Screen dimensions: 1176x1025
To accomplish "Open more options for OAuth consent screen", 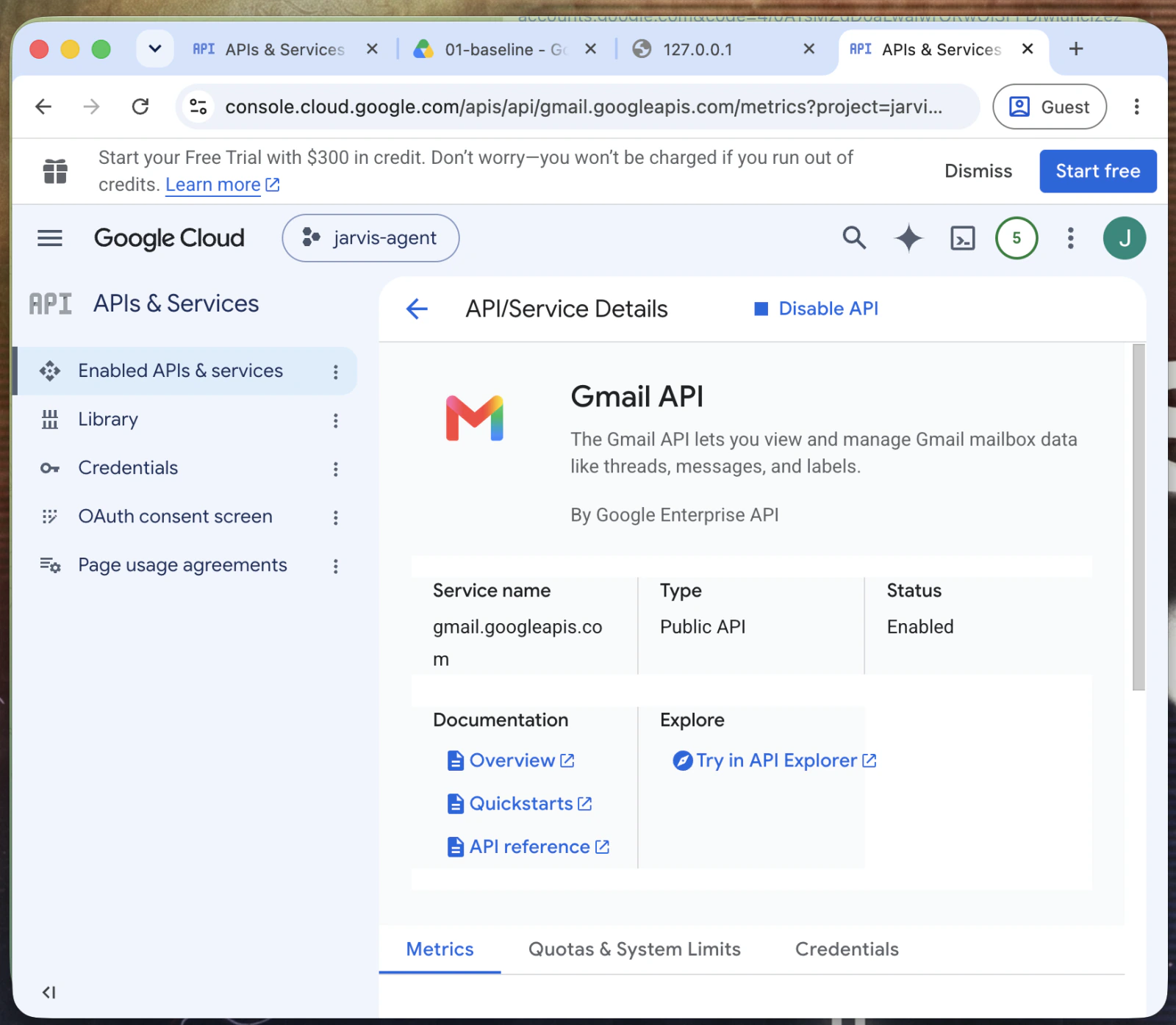I will [336, 518].
